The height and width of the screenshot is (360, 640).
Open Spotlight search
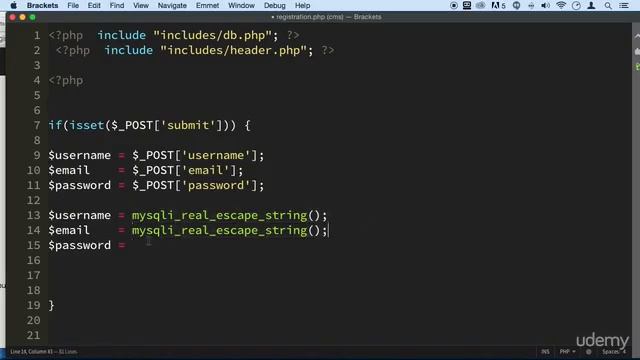tap(608, 5)
